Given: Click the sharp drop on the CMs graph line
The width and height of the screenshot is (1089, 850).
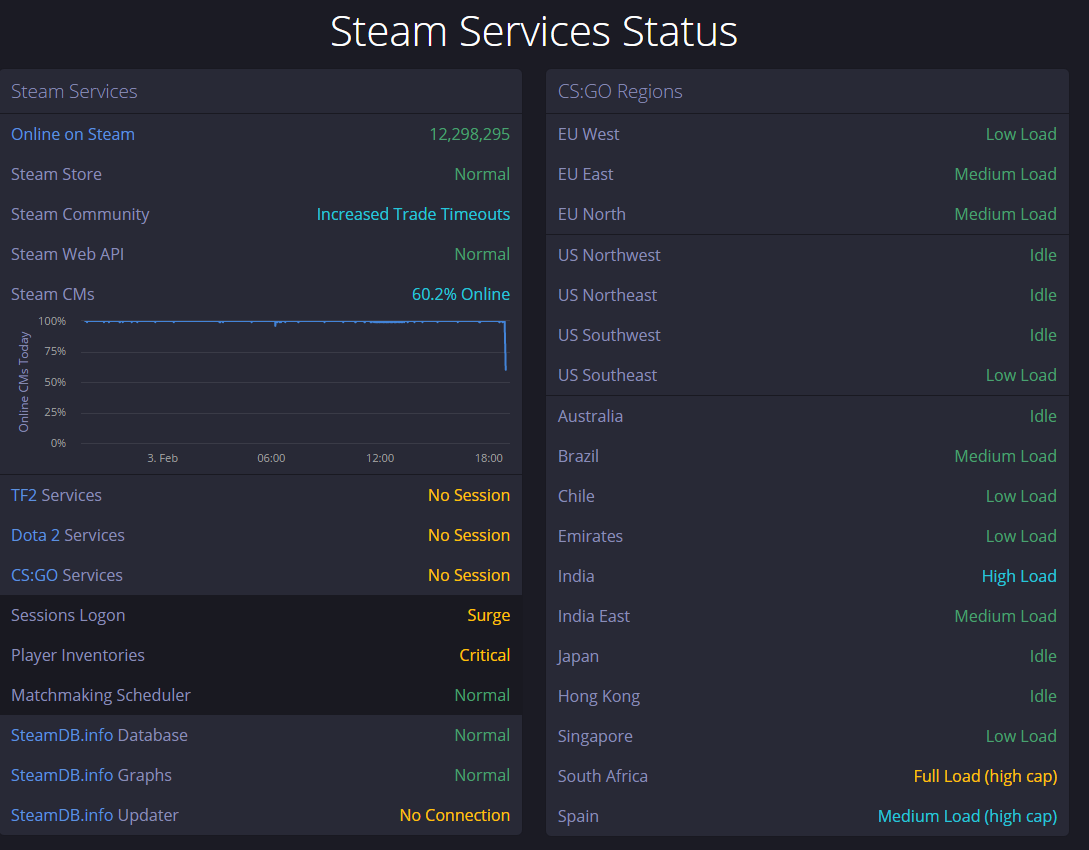Looking at the screenshot, I should tap(505, 345).
